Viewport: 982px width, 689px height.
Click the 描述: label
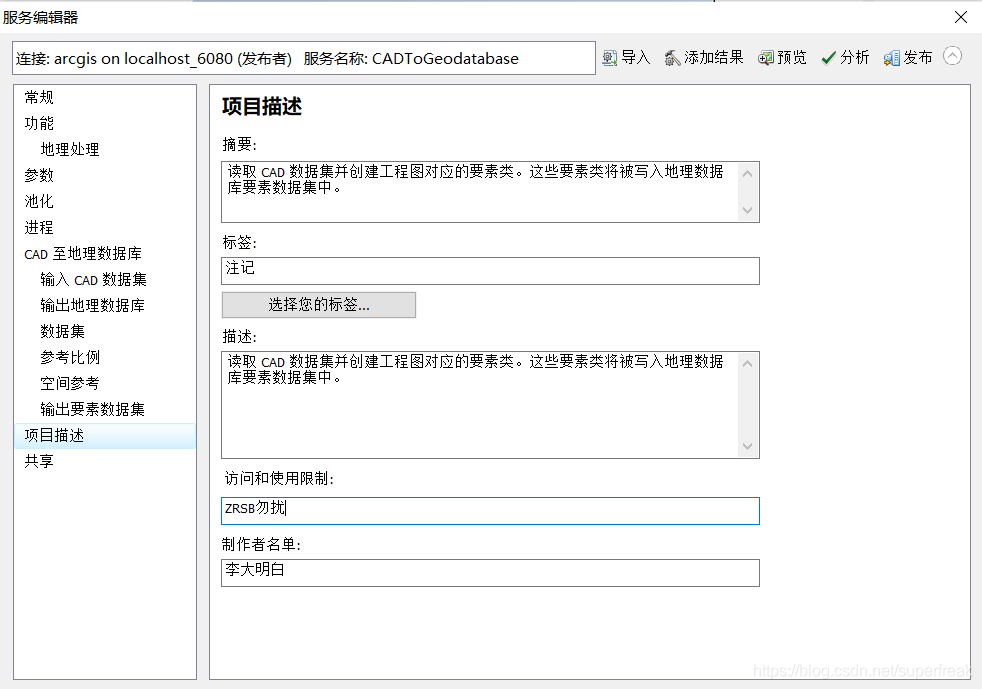point(239,337)
